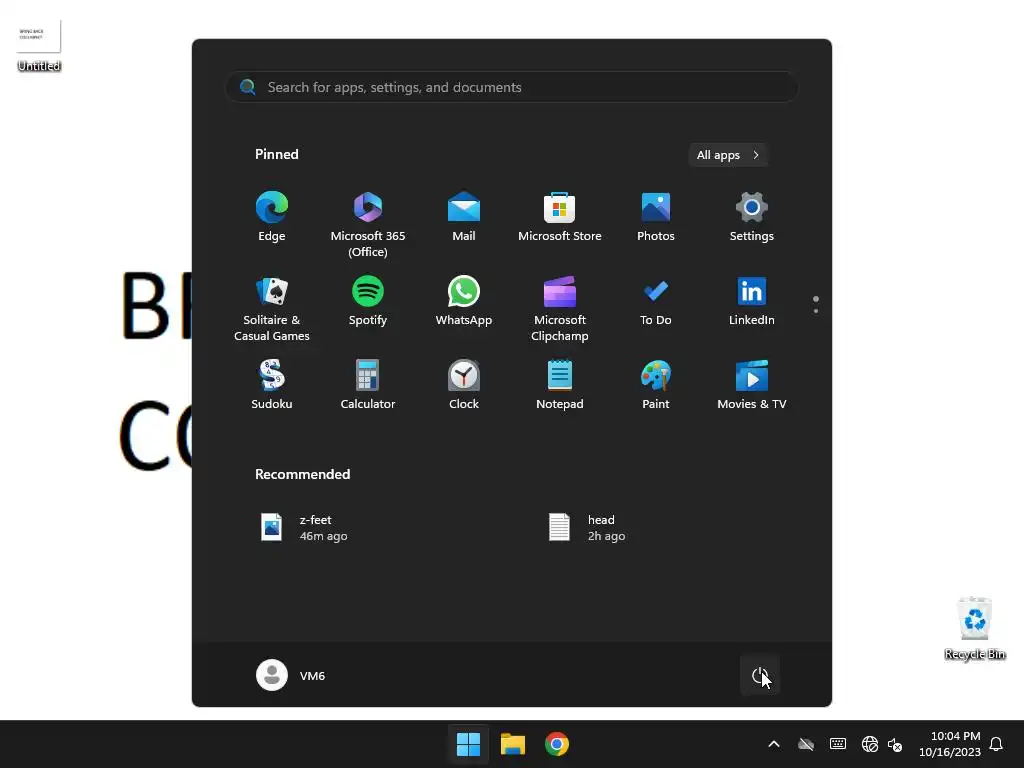Screen dimensions: 1024x768
Task: Open Movies & TV
Action: (x=752, y=385)
